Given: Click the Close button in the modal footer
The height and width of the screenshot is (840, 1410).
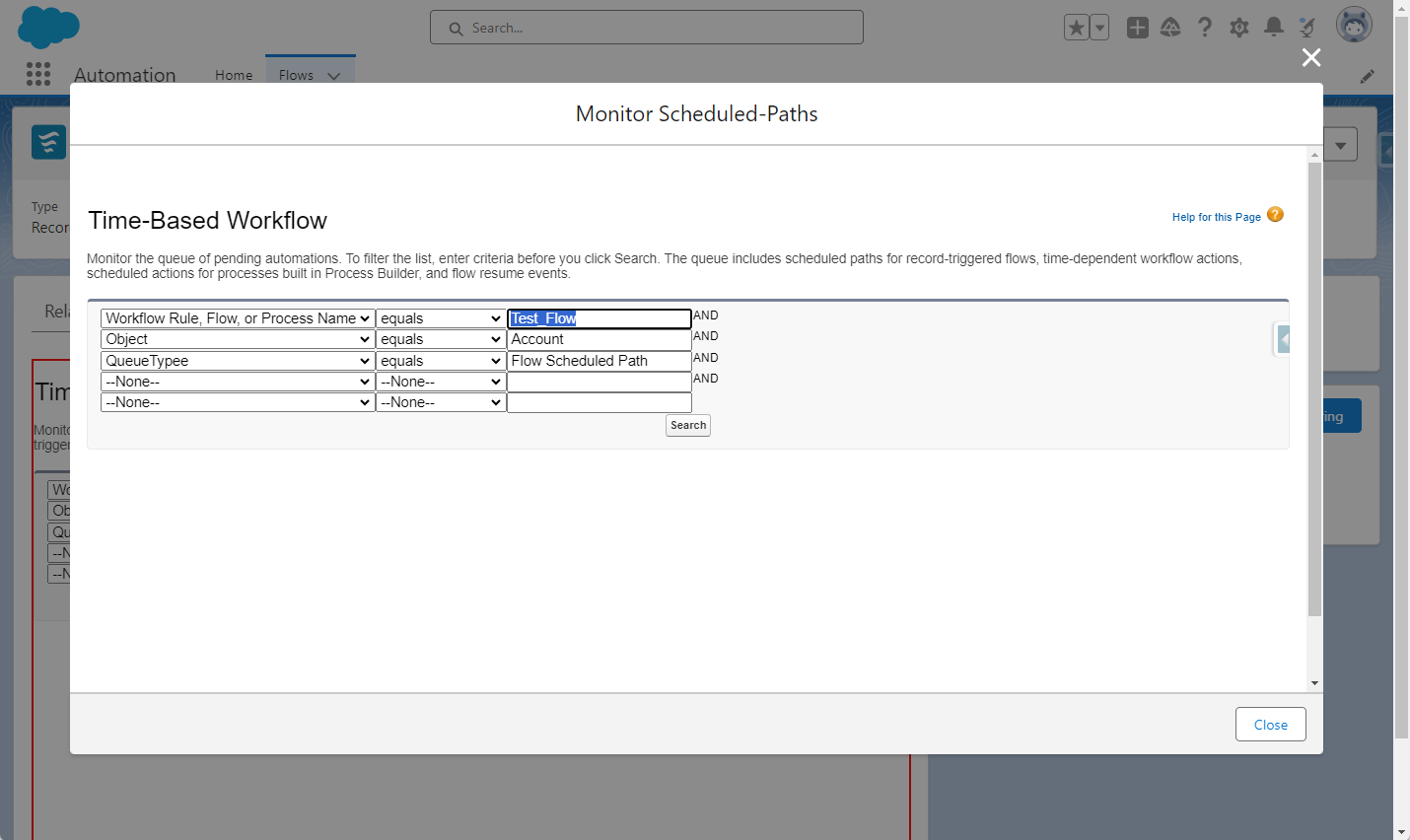Looking at the screenshot, I should [1270, 725].
